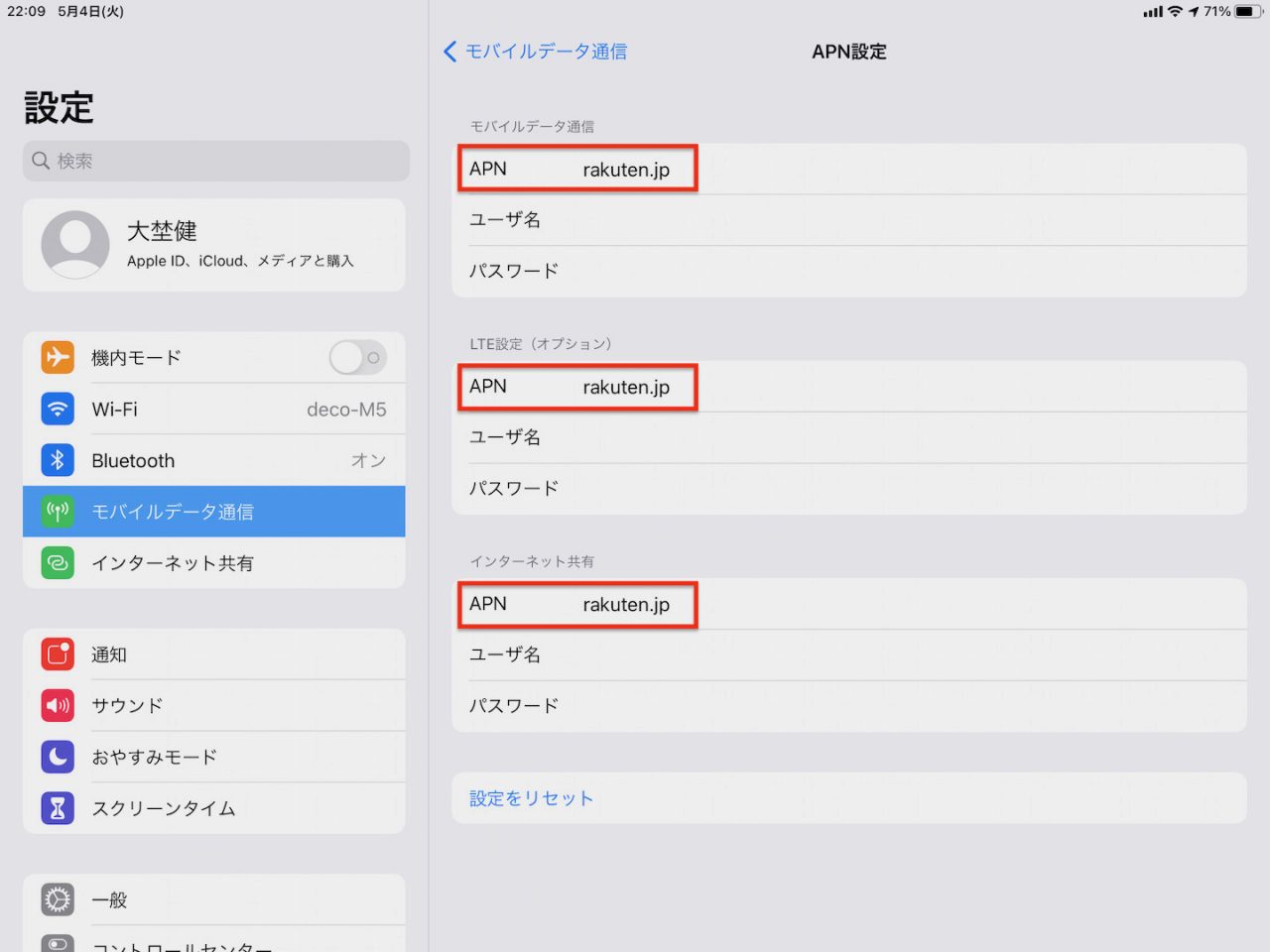Tap the blue Wi-Fi icon
1270x952 pixels.
tap(58, 409)
